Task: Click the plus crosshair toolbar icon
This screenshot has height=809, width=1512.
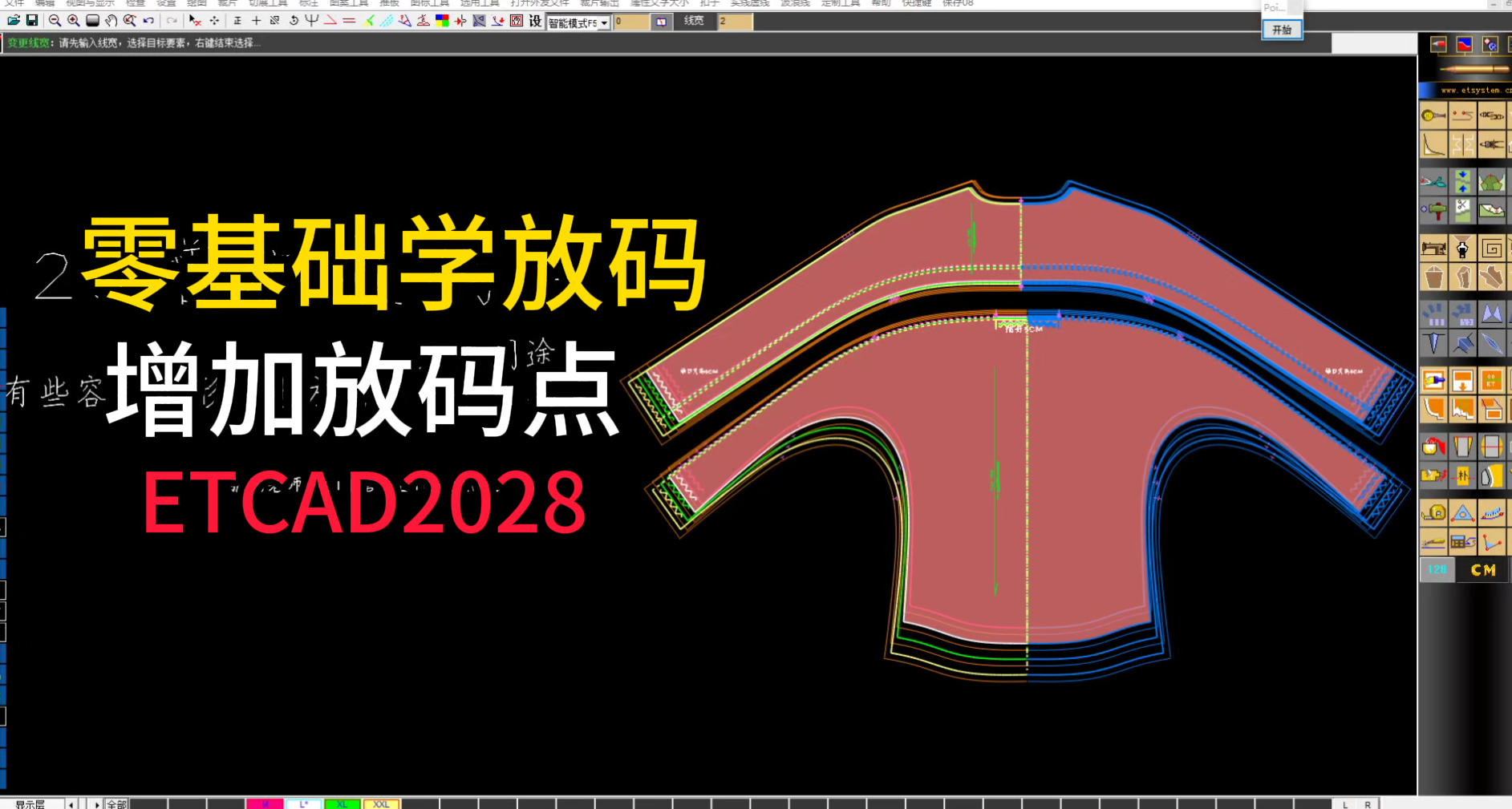Action: coord(257,21)
